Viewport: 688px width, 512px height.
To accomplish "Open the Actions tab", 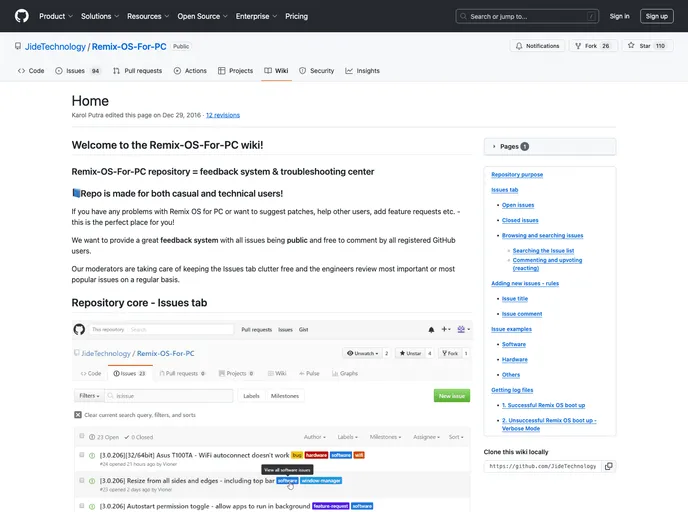I will (x=190, y=71).
